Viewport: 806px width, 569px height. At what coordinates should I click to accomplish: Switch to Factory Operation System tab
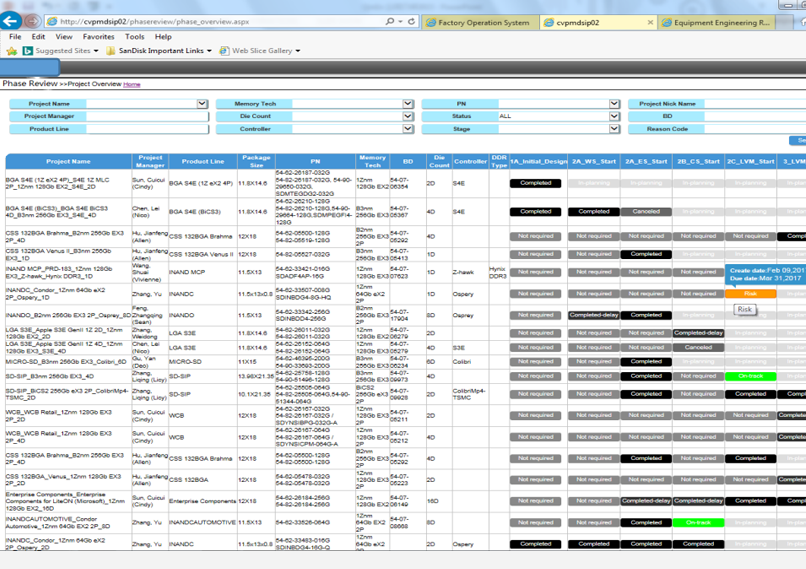(483, 22)
